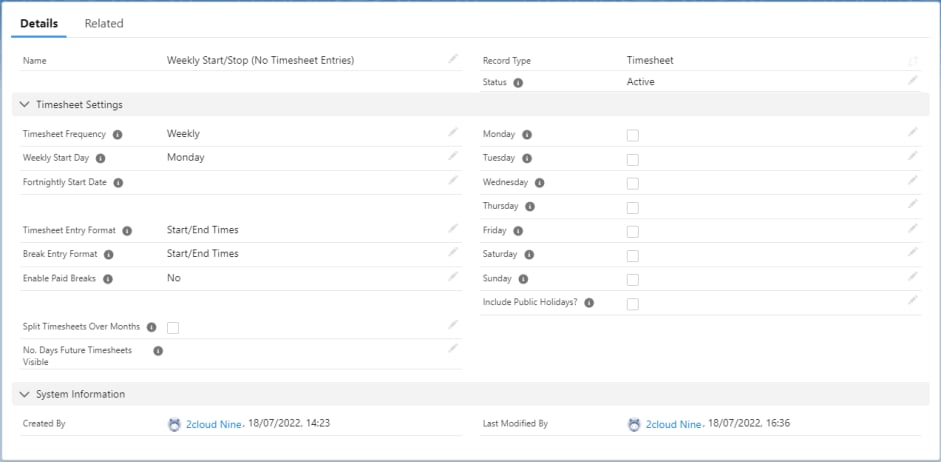Click the Last Modified By user avatar

(634, 425)
